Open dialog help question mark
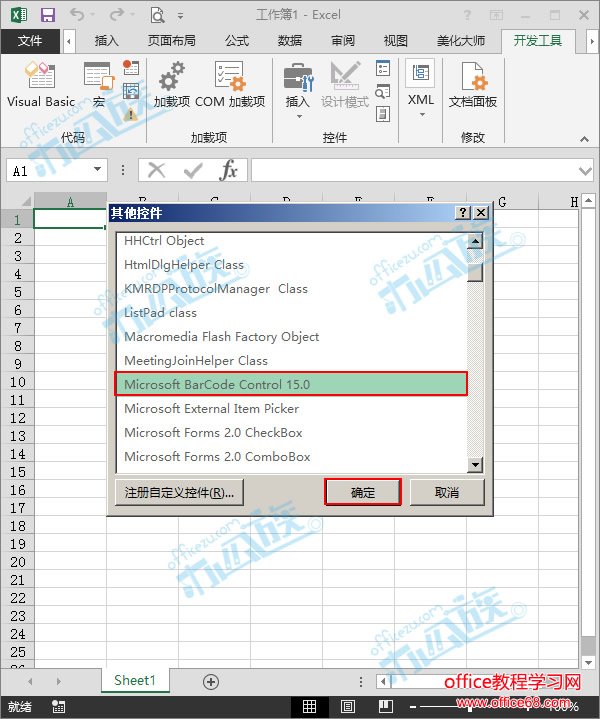This screenshot has width=600, height=719. pos(463,212)
